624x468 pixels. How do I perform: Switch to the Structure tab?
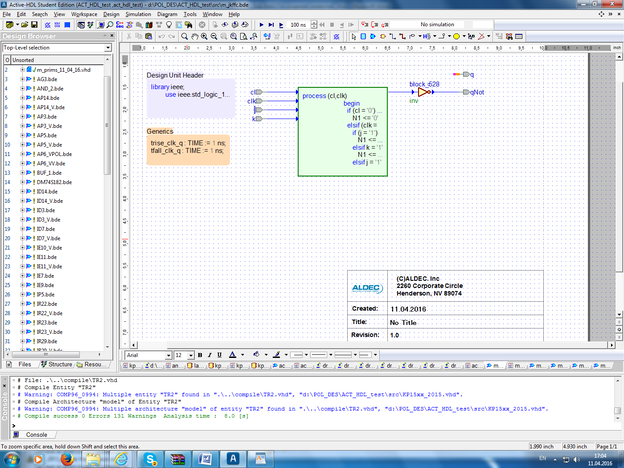tap(59, 365)
